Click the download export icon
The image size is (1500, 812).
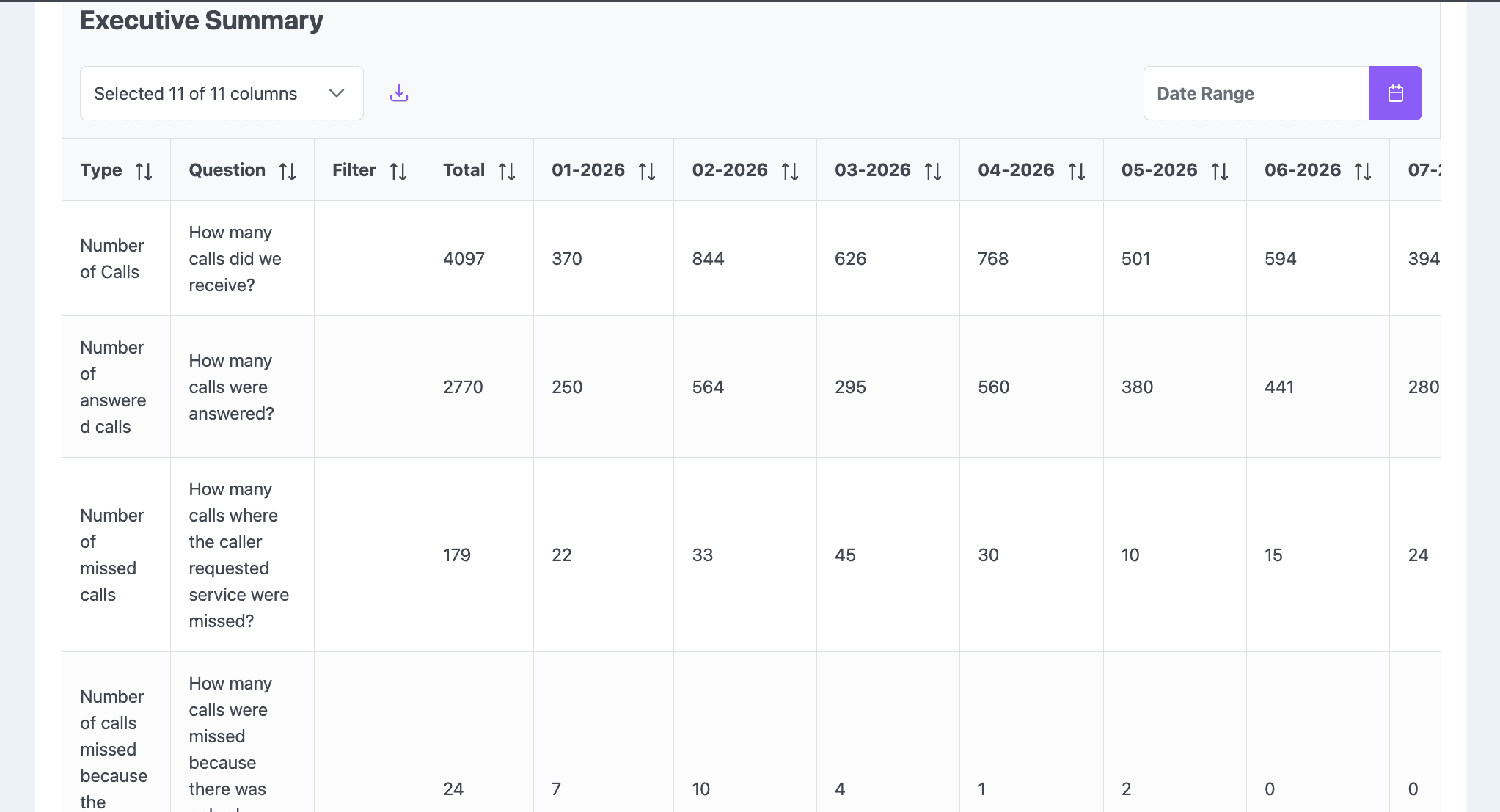[x=399, y=93]
